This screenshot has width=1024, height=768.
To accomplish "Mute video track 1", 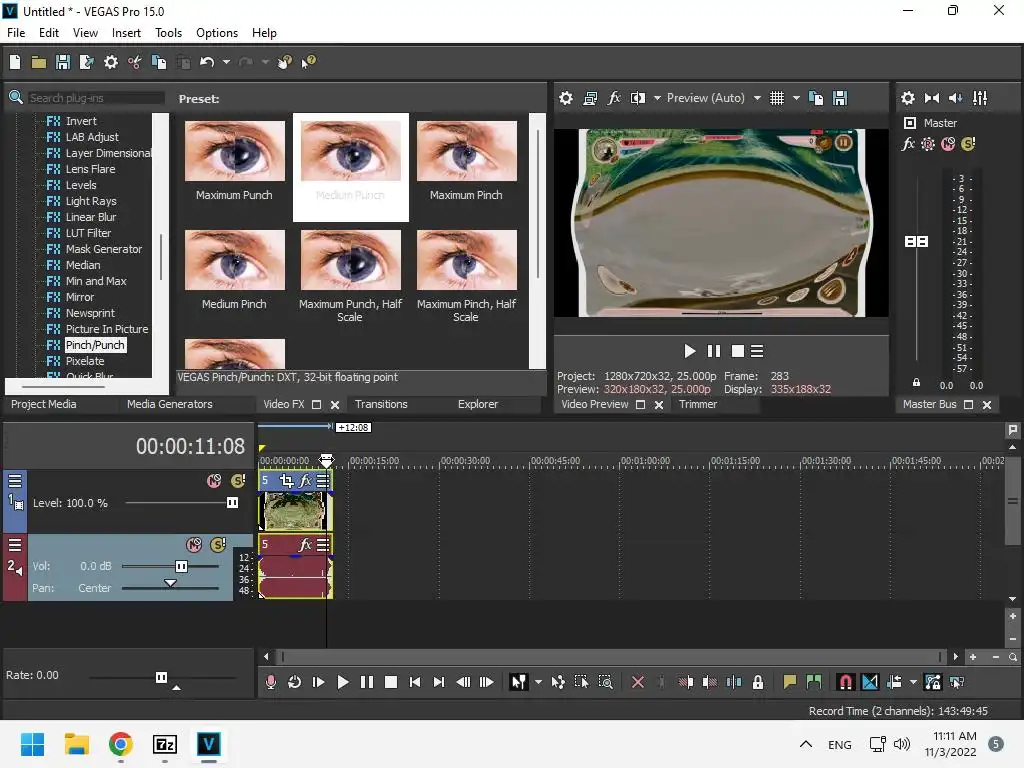I will tap(214, 481).
